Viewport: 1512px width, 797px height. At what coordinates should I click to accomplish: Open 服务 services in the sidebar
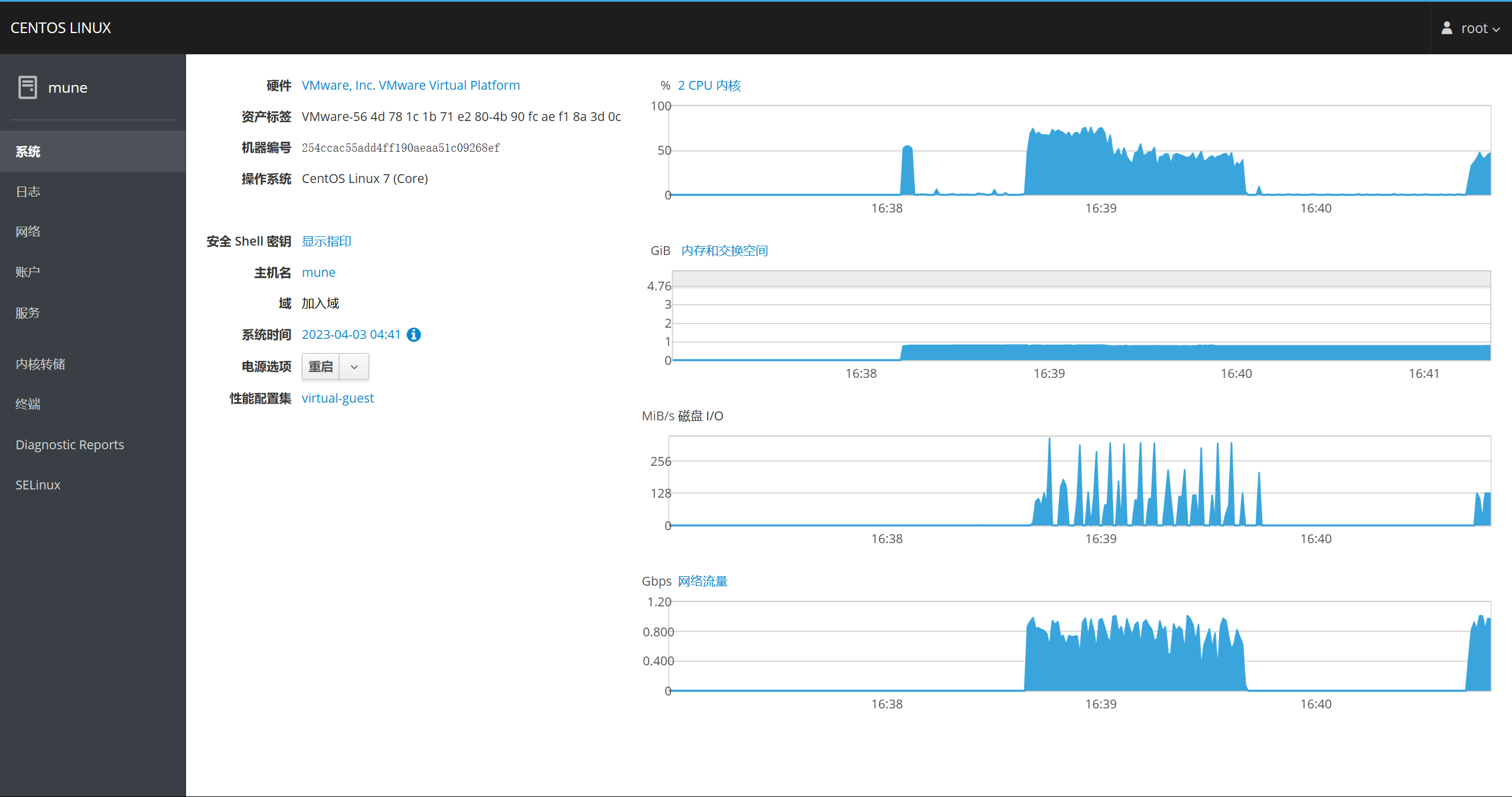pyautogui.click(x=93, y=313)
